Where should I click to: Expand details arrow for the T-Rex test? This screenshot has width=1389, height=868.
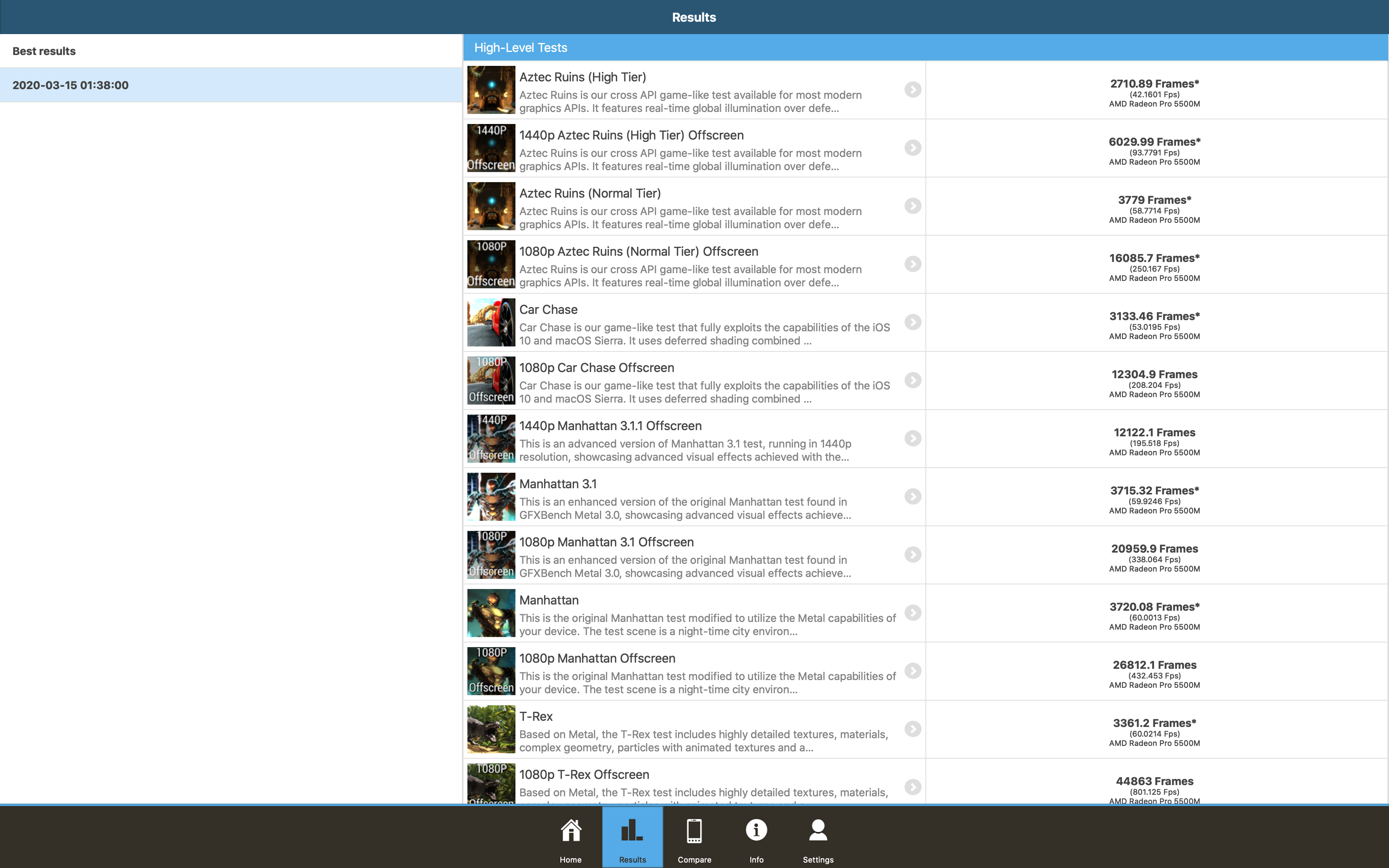point(913,729)
